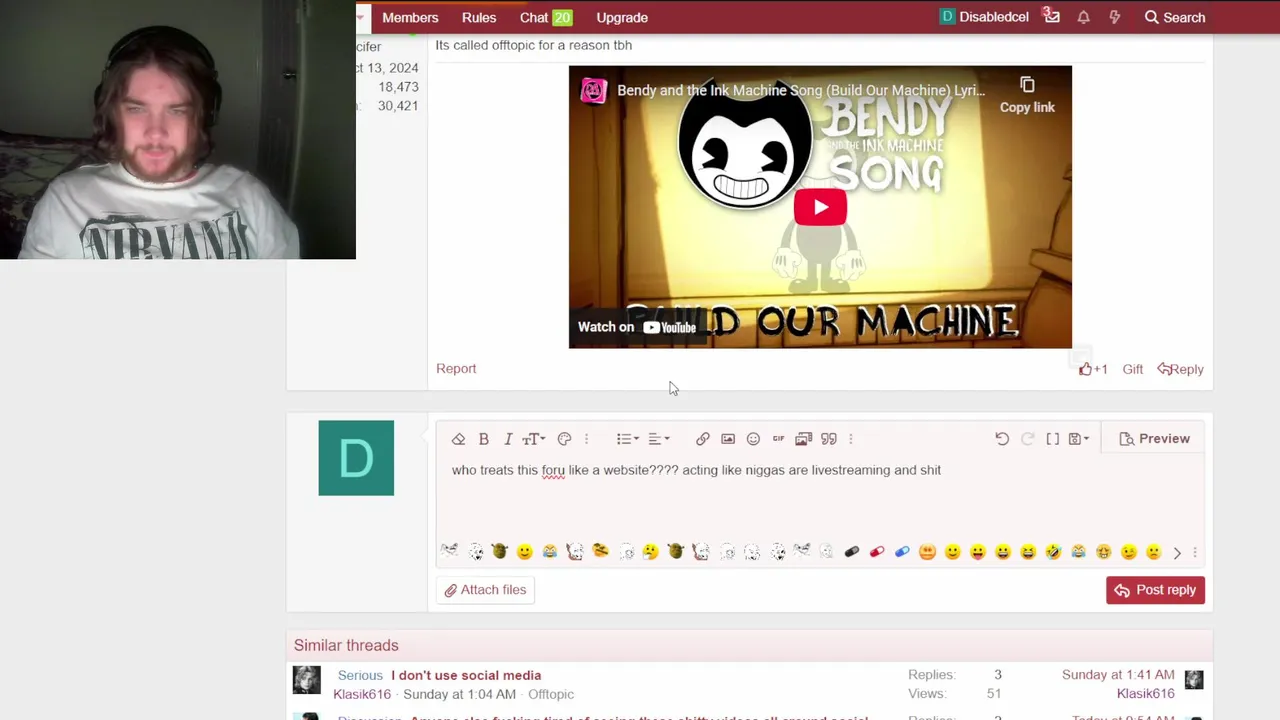The height and width of the screenshot is (720, 1280).
Task: Open more insert options after quote icon
Action: (851, 439)
